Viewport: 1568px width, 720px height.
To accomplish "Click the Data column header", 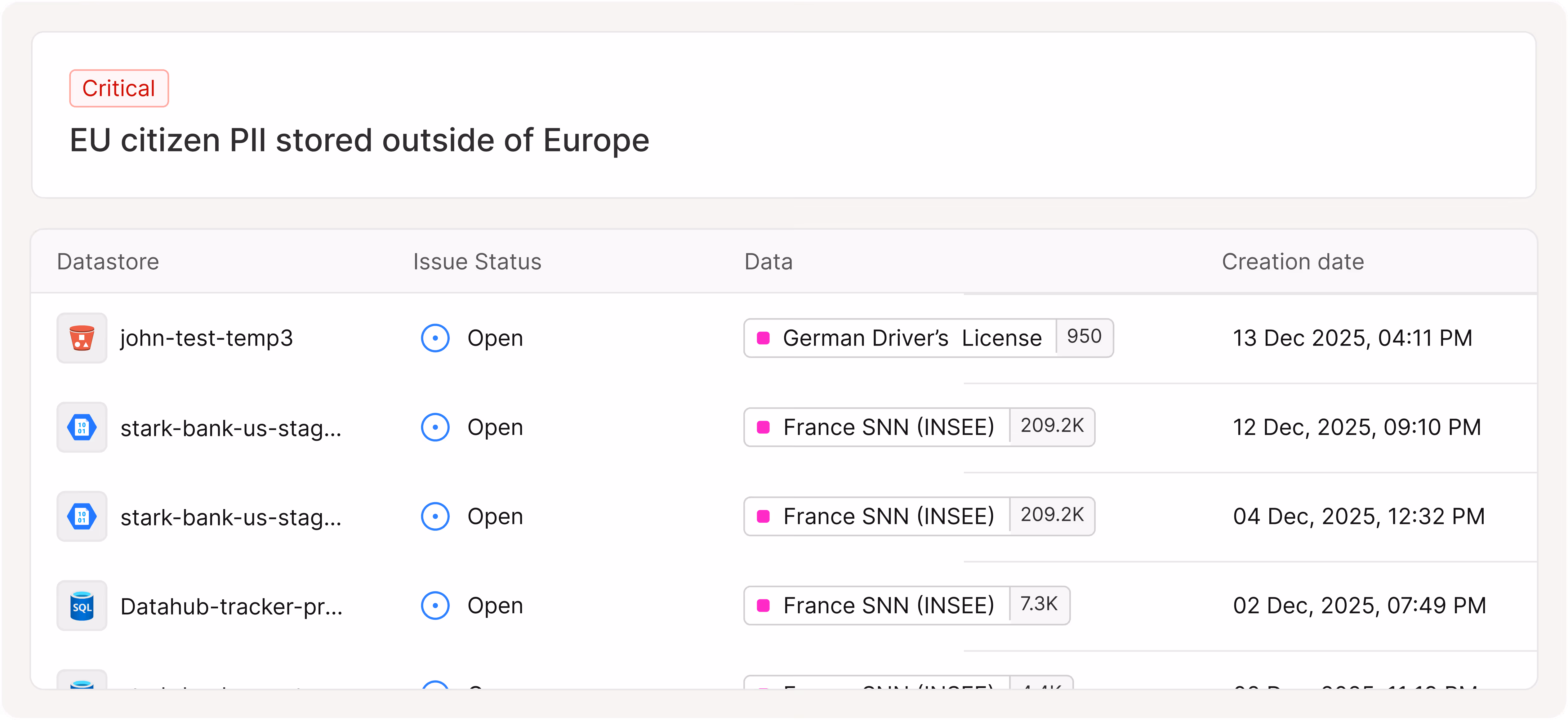I will pos(768,262).
